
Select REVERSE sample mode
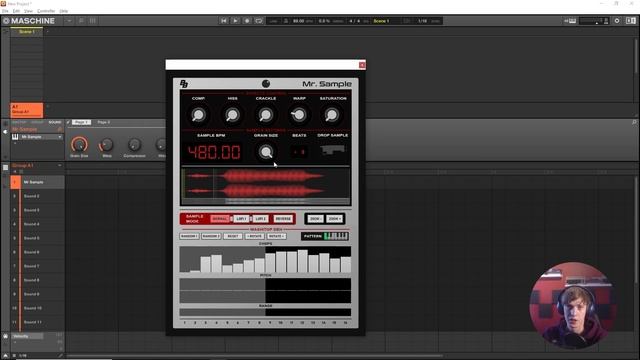click(283, 219)
